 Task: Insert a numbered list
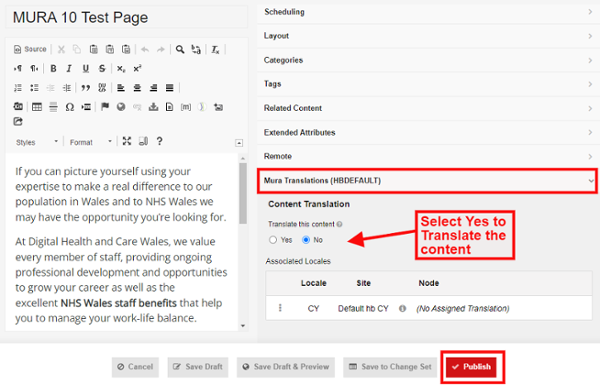pyautogui.click(x=18, y=88)
